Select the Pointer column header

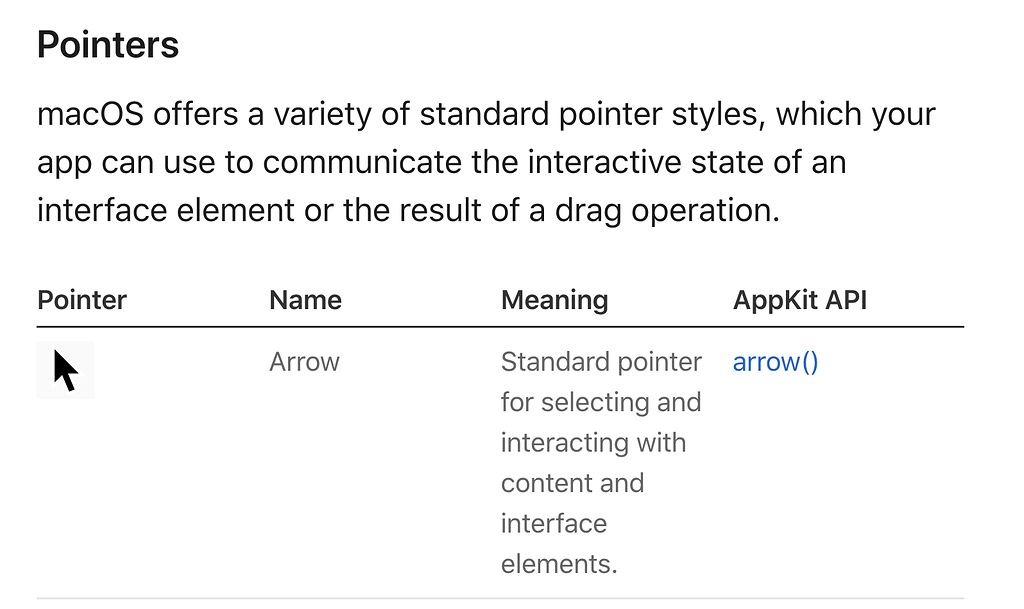(82, 300)
